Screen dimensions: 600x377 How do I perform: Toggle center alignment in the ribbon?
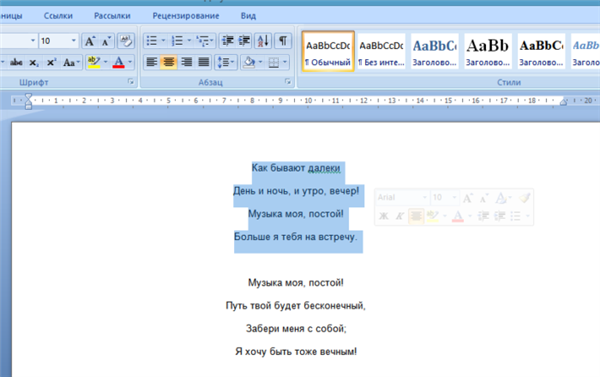click(169, 62)
